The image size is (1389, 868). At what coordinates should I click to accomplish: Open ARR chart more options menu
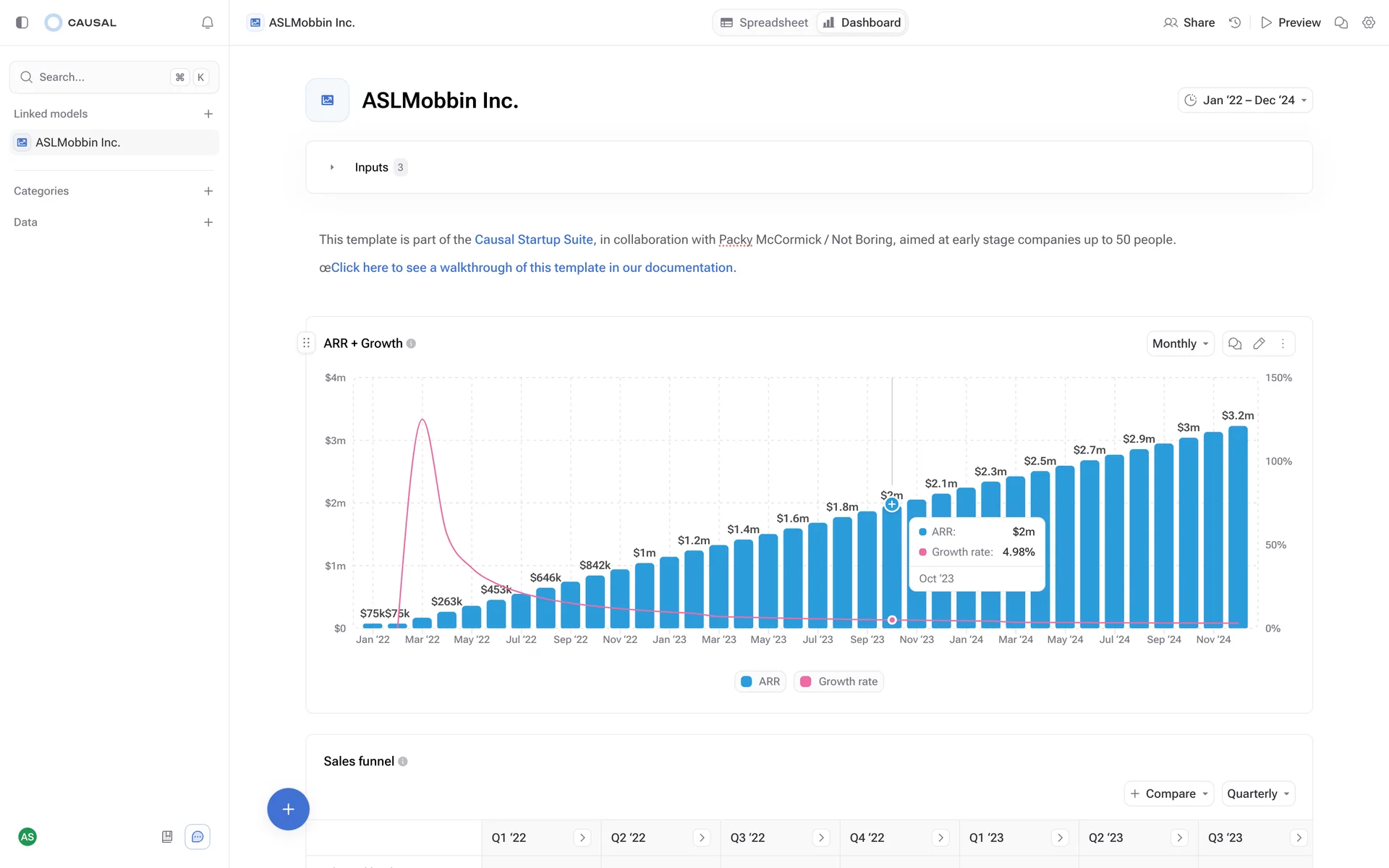pyautogui.click(x=1283, y=344)
